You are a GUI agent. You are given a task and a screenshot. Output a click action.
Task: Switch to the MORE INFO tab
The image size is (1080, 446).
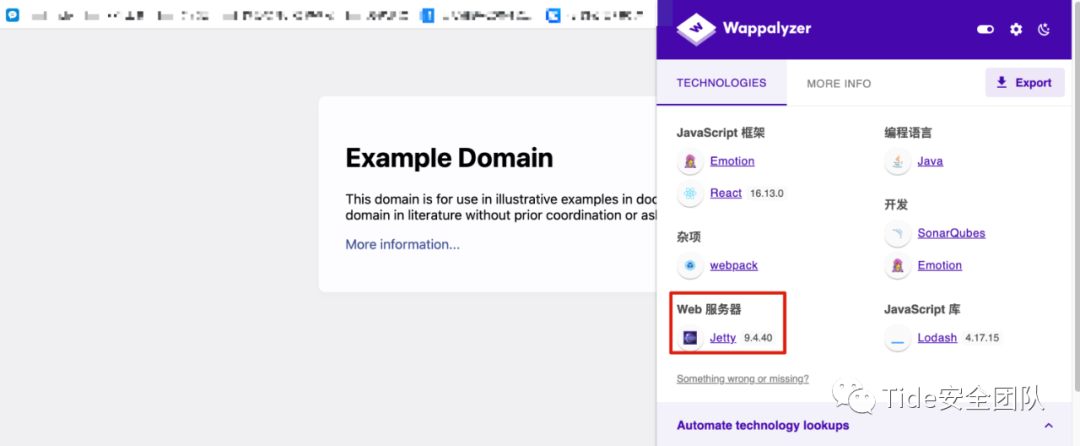click(838, 84)
